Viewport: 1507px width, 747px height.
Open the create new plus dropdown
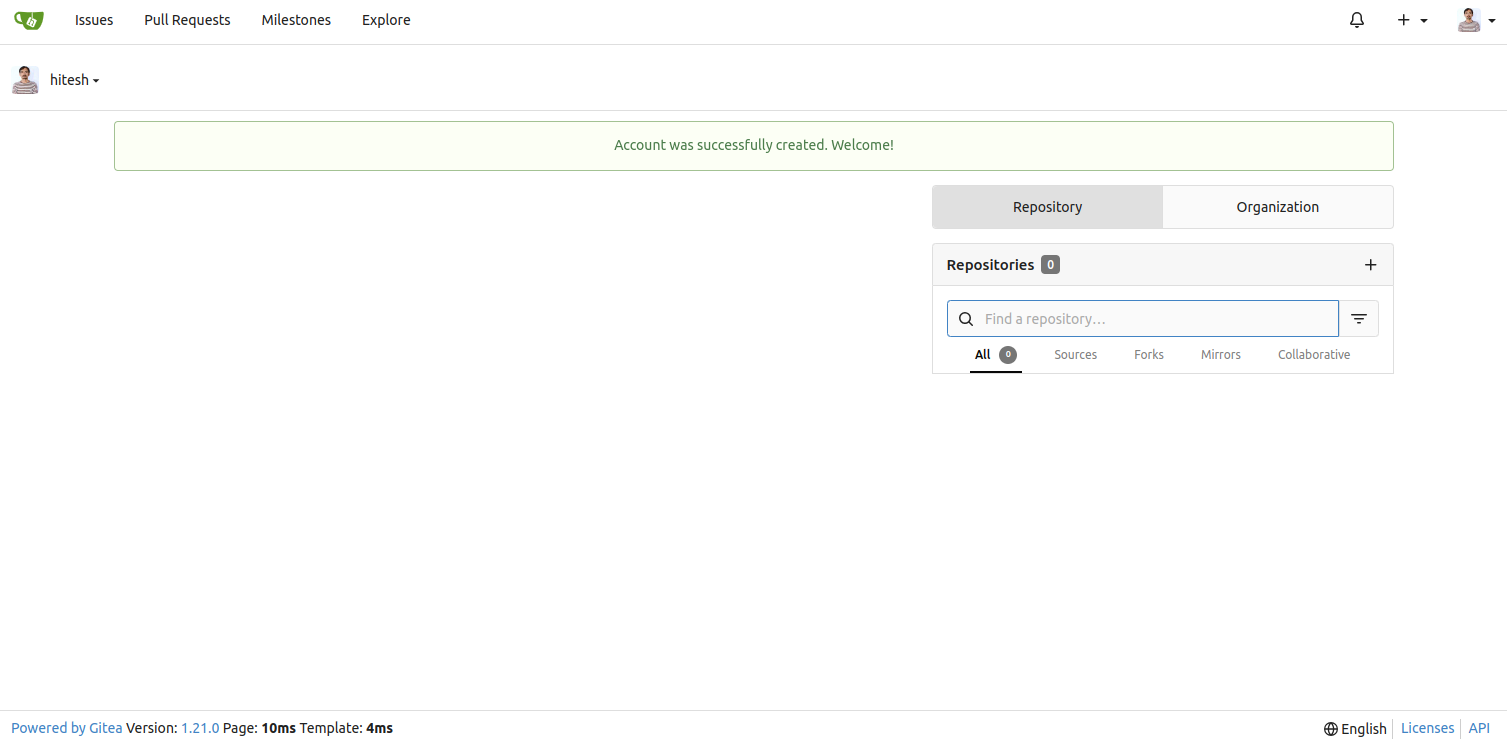click(x=1412, y=20)
